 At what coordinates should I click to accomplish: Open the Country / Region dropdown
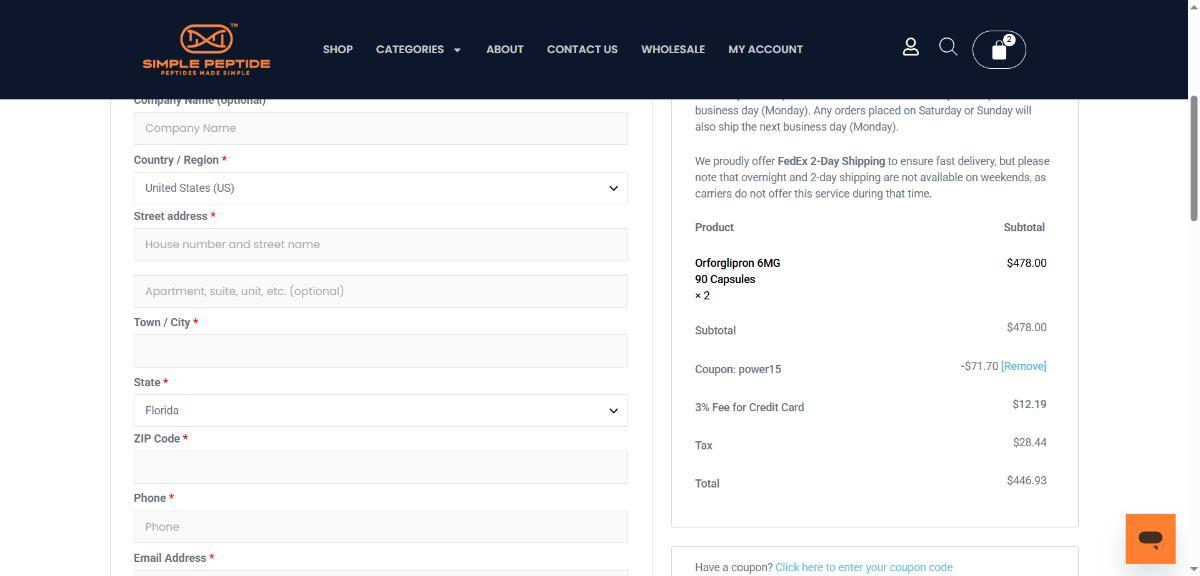tap(380, 188)
